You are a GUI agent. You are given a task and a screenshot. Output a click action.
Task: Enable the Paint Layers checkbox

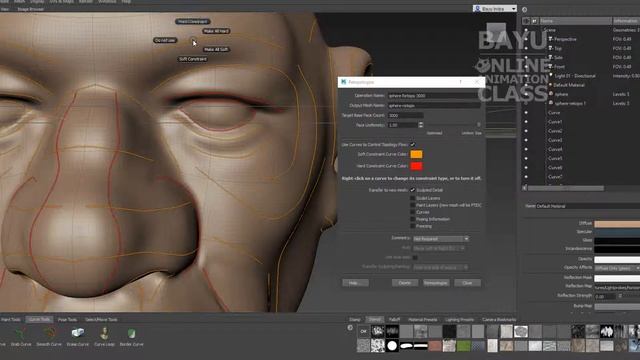pos(413,205)
